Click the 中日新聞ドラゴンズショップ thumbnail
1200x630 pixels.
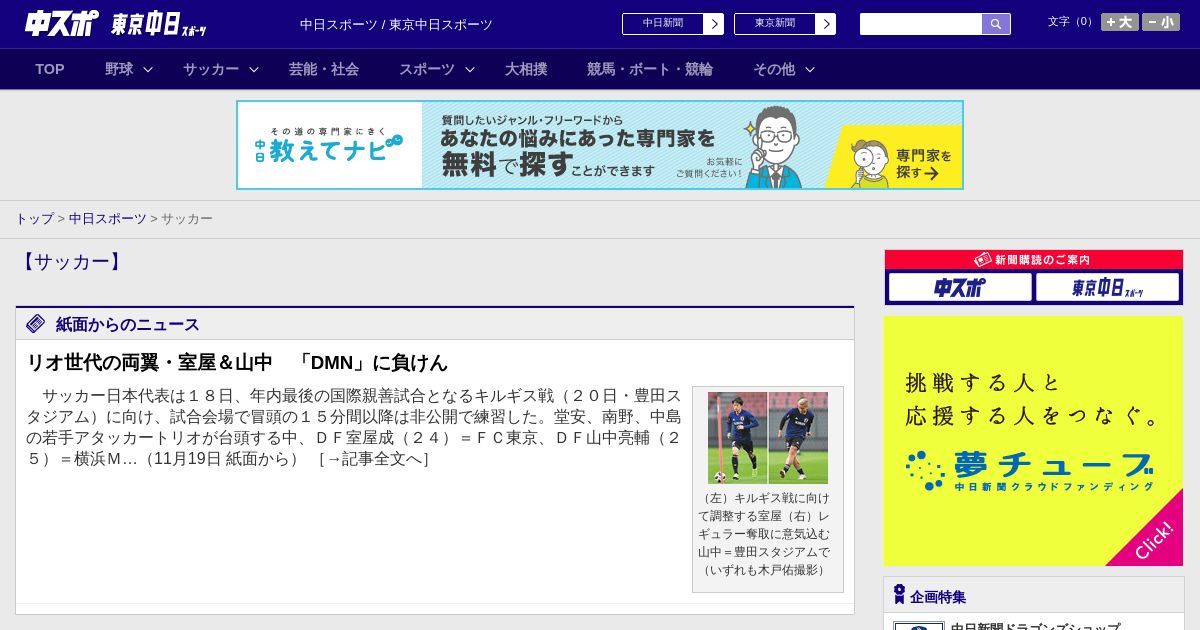point(919,626)
